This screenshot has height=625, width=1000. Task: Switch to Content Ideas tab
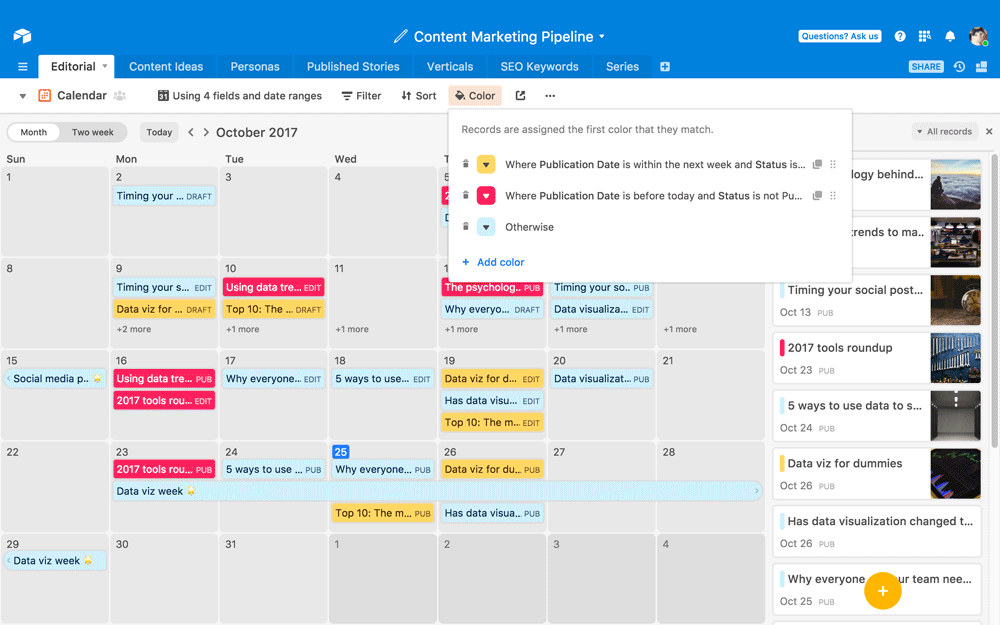tap(166, 66)
